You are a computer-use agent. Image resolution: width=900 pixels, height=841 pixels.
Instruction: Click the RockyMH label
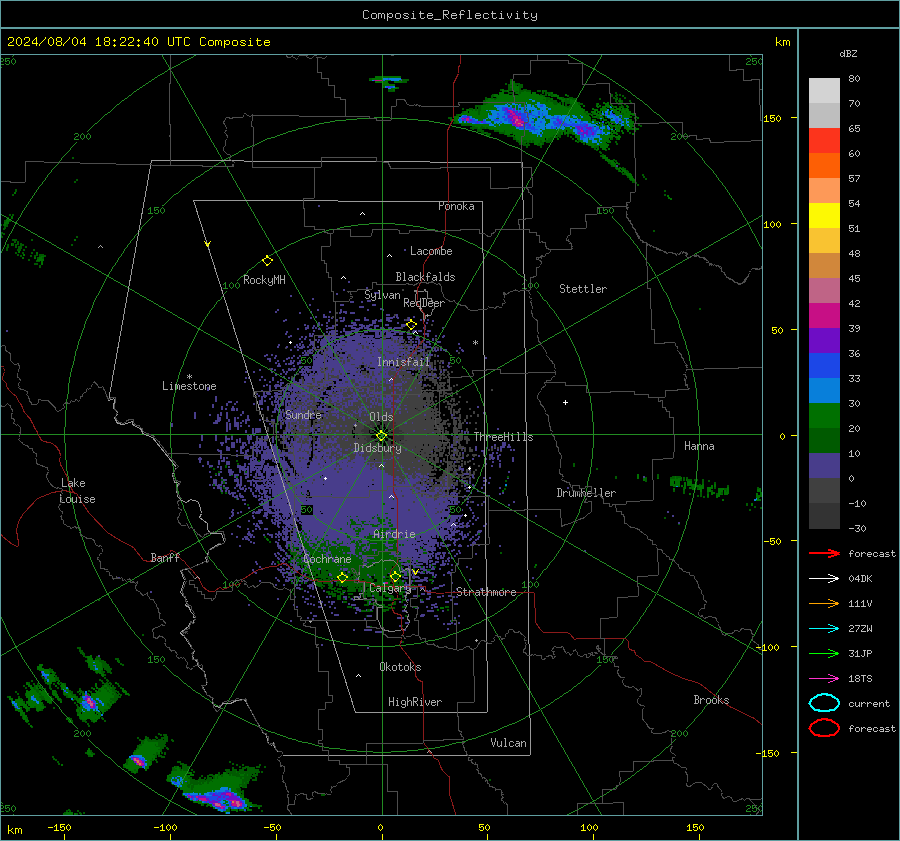pyautogui.click(x=264, y=280)
